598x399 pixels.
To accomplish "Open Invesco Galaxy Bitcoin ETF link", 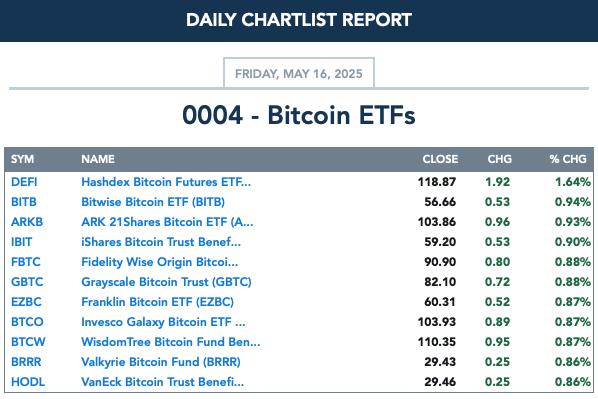I will pyautogui.click(x=163, y=322).
